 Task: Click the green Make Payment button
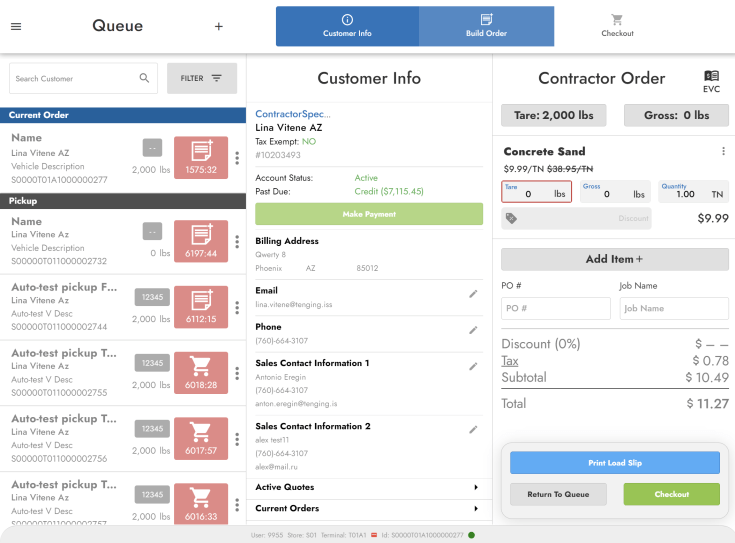coord(369,214)
